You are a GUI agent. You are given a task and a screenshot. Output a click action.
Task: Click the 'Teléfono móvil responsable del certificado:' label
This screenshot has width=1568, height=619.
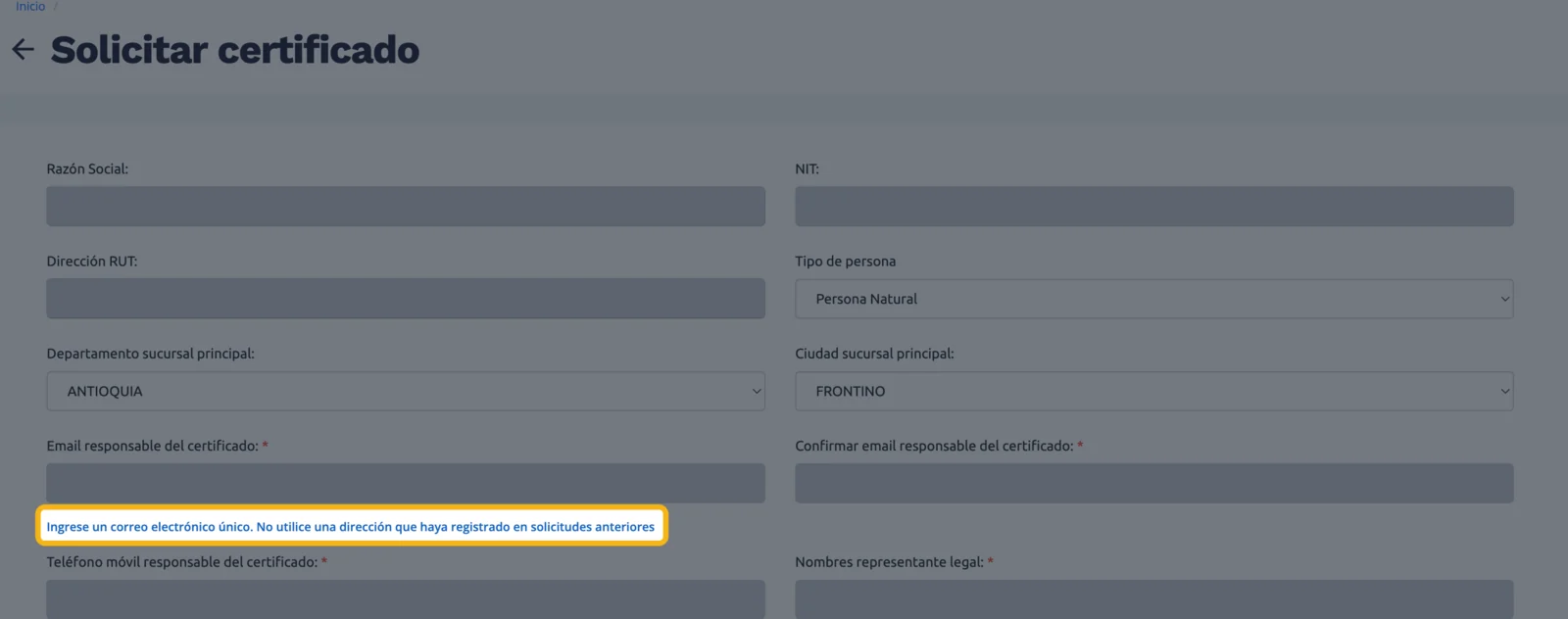pos(182,561)
